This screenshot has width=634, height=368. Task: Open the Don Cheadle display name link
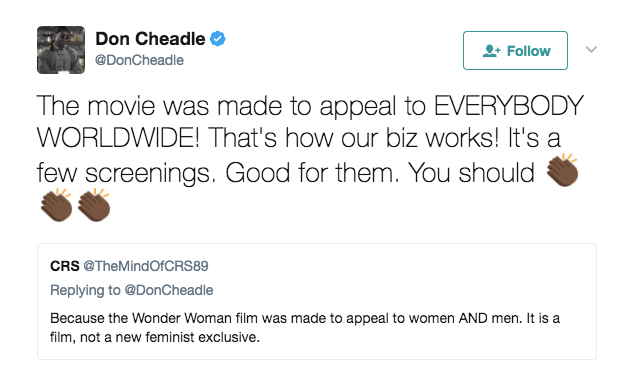150,39
